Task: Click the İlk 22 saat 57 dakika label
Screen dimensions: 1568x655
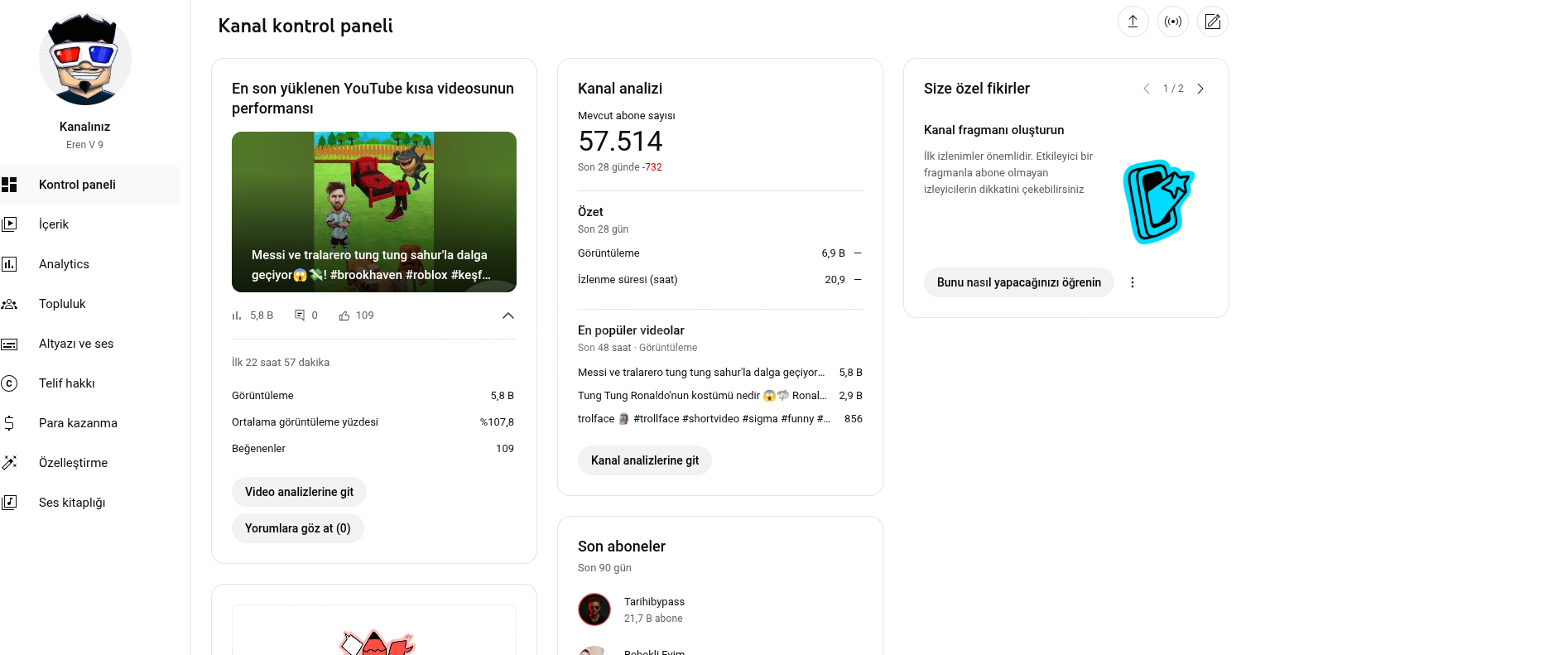Action: click(x=281, y=363)
